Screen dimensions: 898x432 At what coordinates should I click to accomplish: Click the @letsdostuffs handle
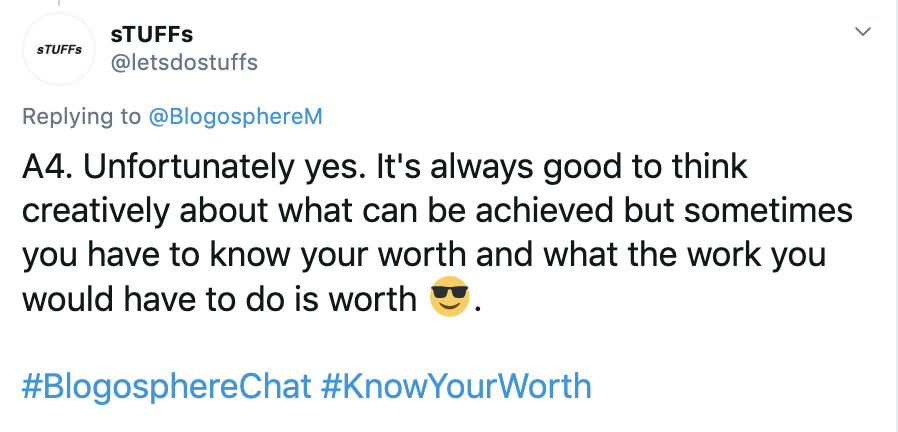pyautogui.click(x=183, y=63)
